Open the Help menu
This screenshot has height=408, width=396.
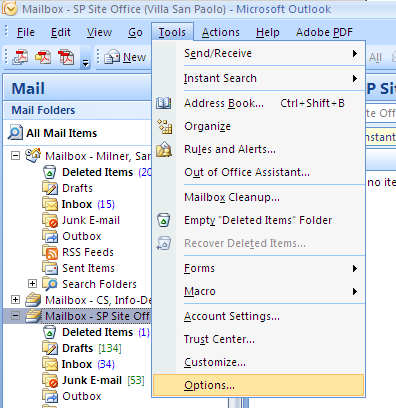click(268, 32)
